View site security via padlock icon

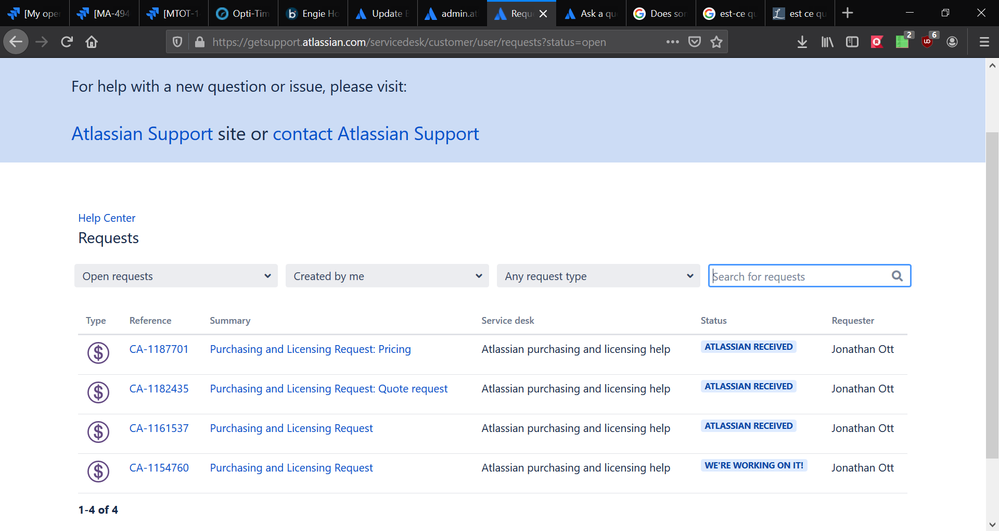tap(199, 42)
